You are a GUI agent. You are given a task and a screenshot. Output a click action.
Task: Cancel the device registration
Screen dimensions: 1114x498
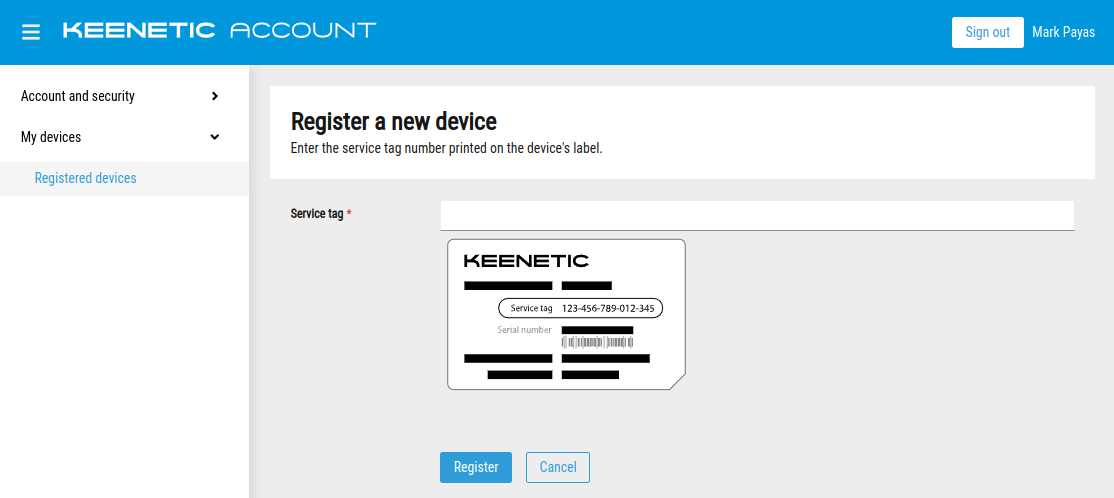[x=558, y=467]
